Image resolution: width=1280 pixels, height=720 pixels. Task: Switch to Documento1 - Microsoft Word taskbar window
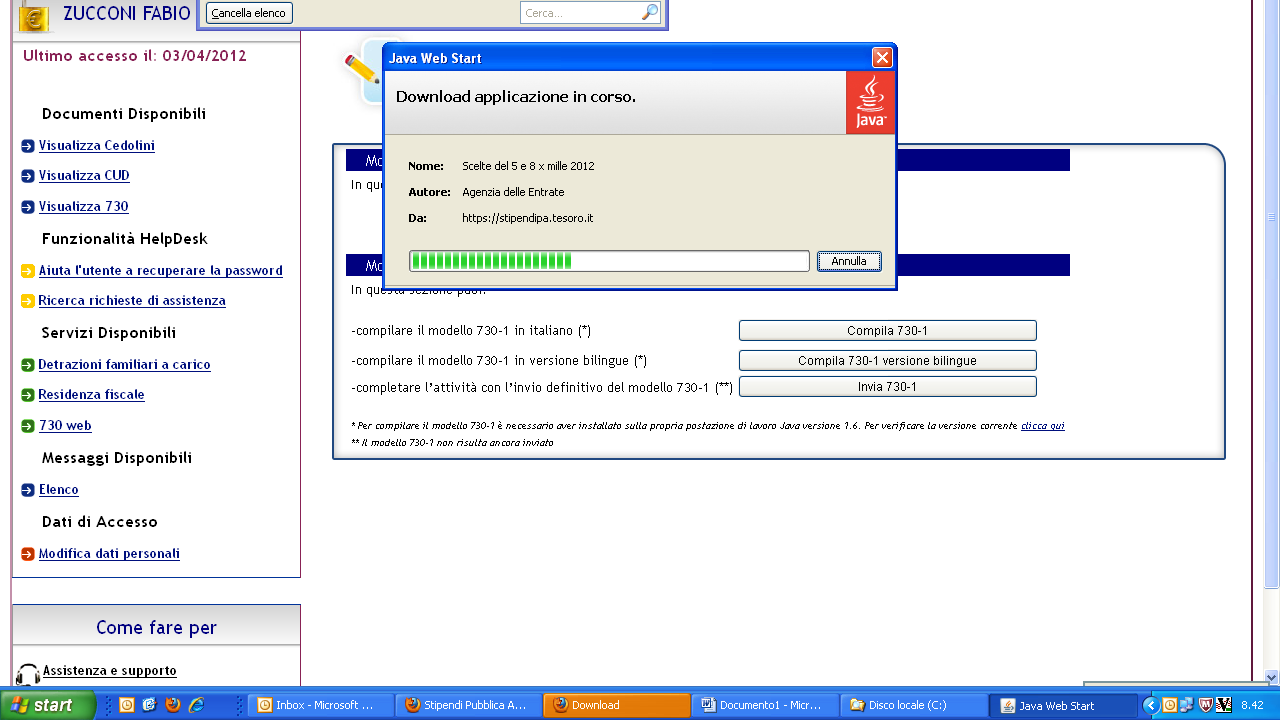tap(765, 705)
